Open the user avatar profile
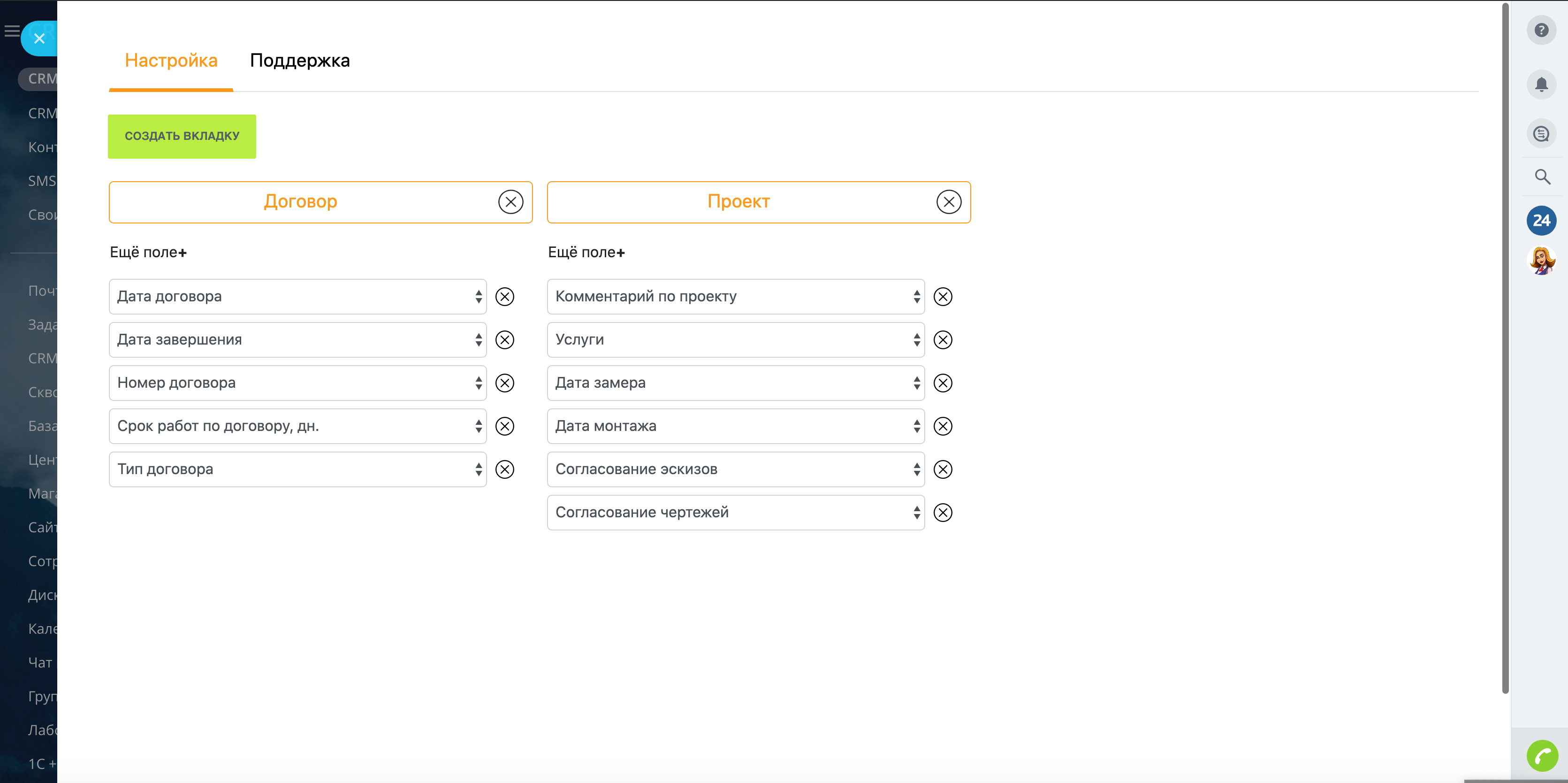Viewport: 1568px width, 783px height. [1542, 261]
